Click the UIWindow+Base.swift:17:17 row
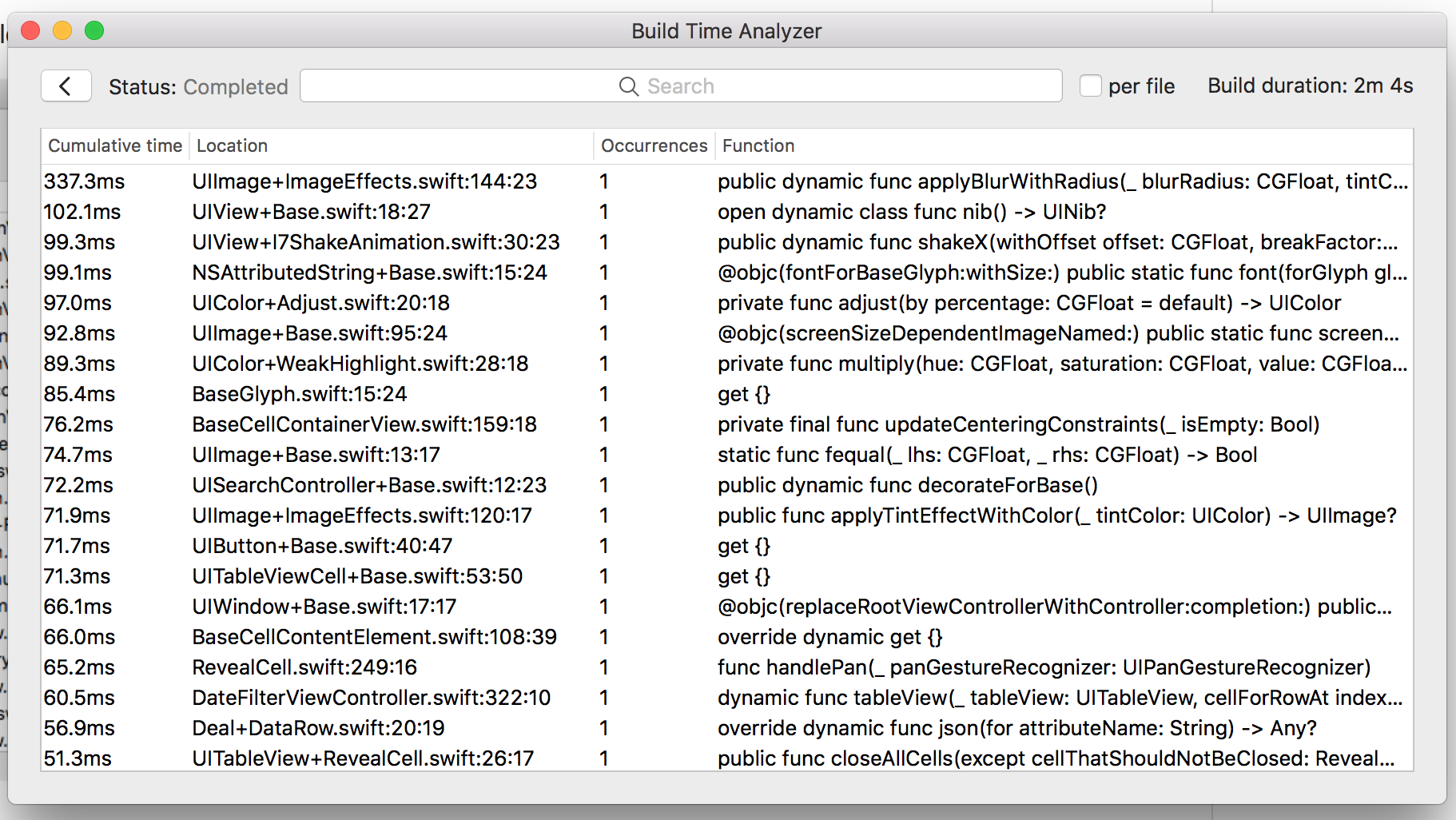1456x820 pixels. click(x=727, y=607)
